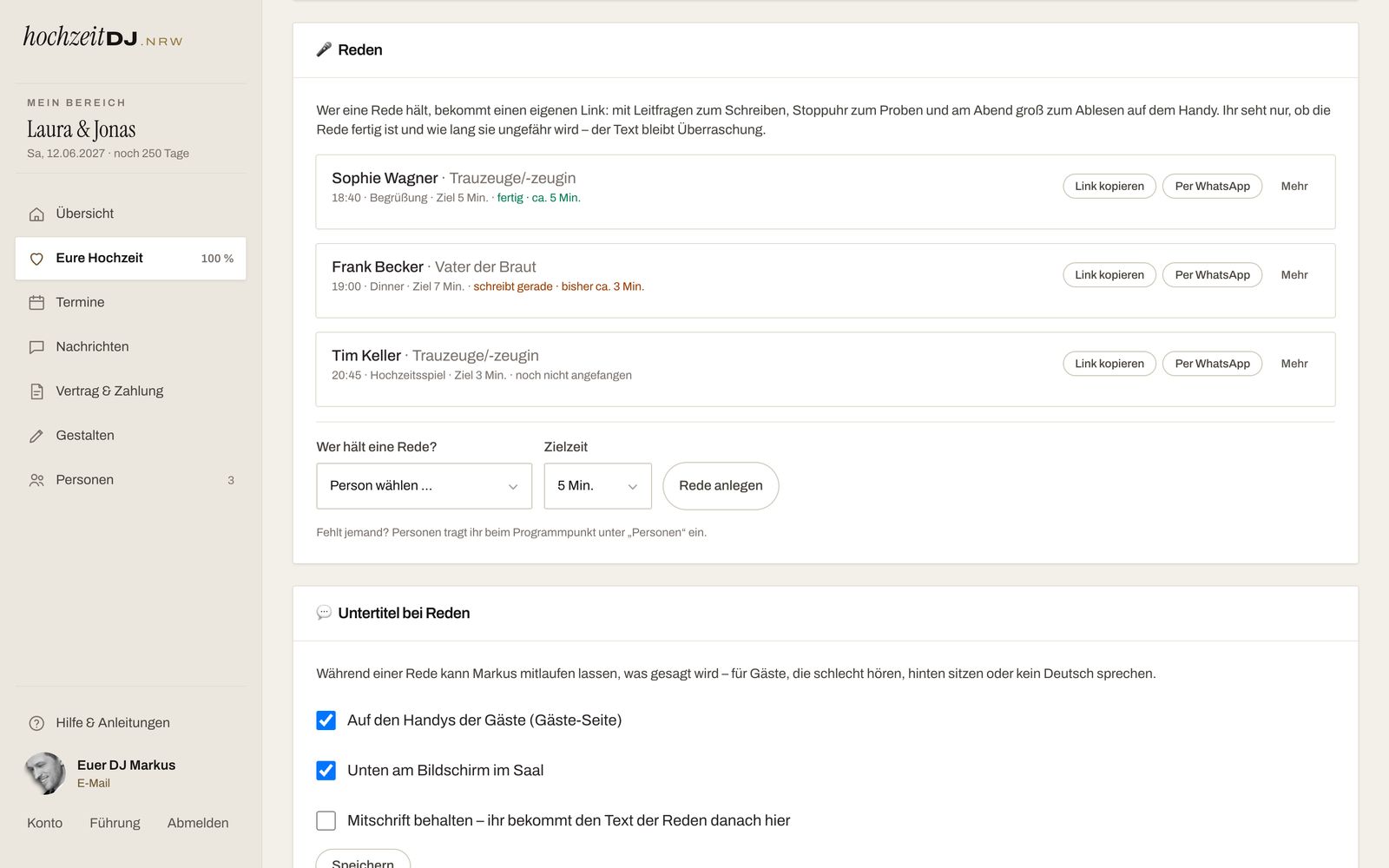Open Gestalten in the sidebar

point(130,435)
